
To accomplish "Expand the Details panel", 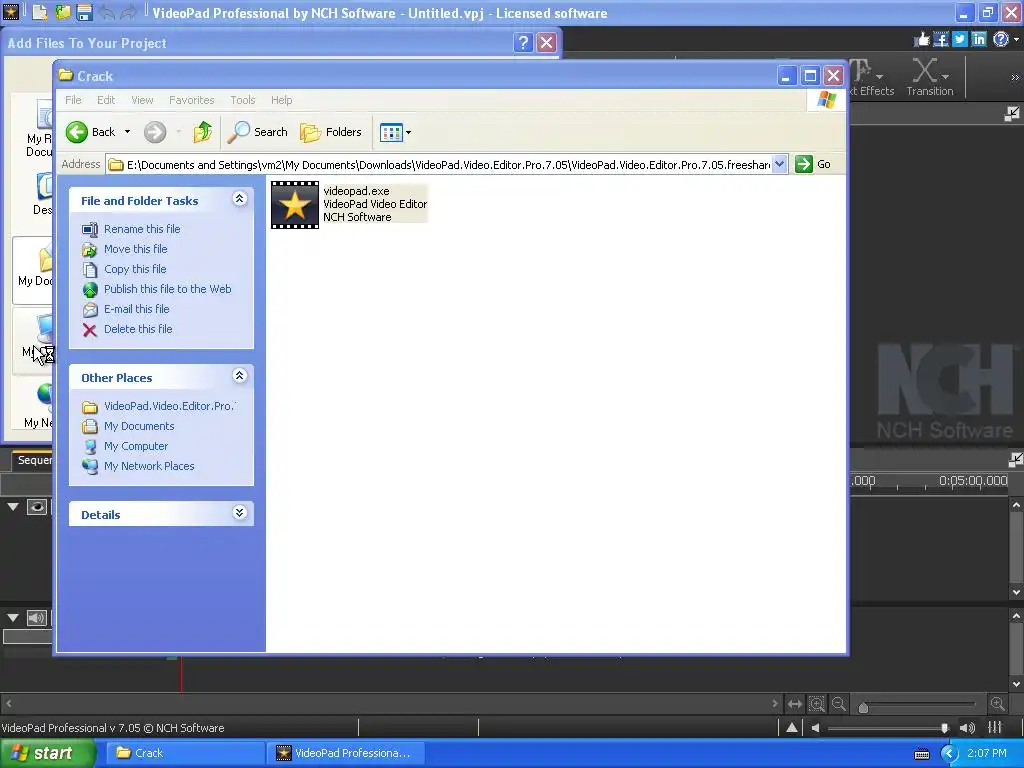I will [x=240, y=513].
